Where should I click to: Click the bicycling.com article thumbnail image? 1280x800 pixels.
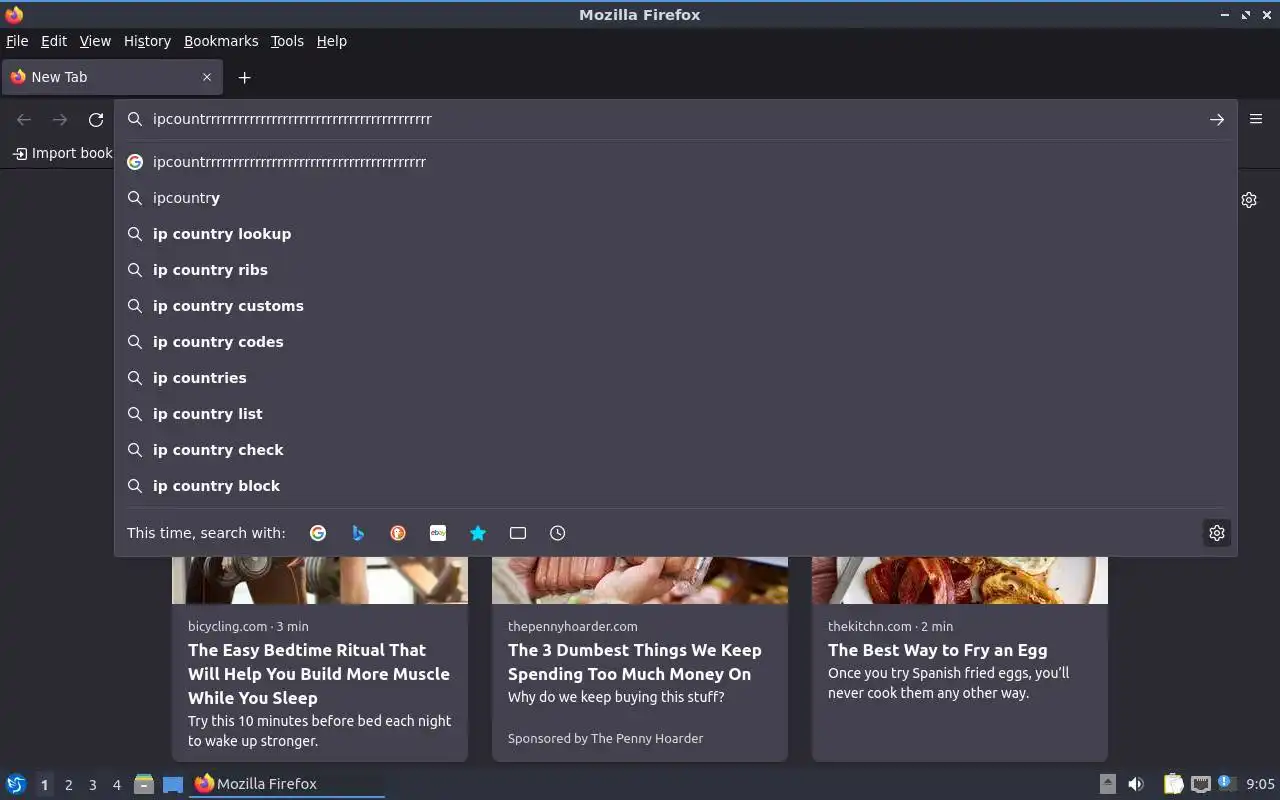[x=320, y=581]
